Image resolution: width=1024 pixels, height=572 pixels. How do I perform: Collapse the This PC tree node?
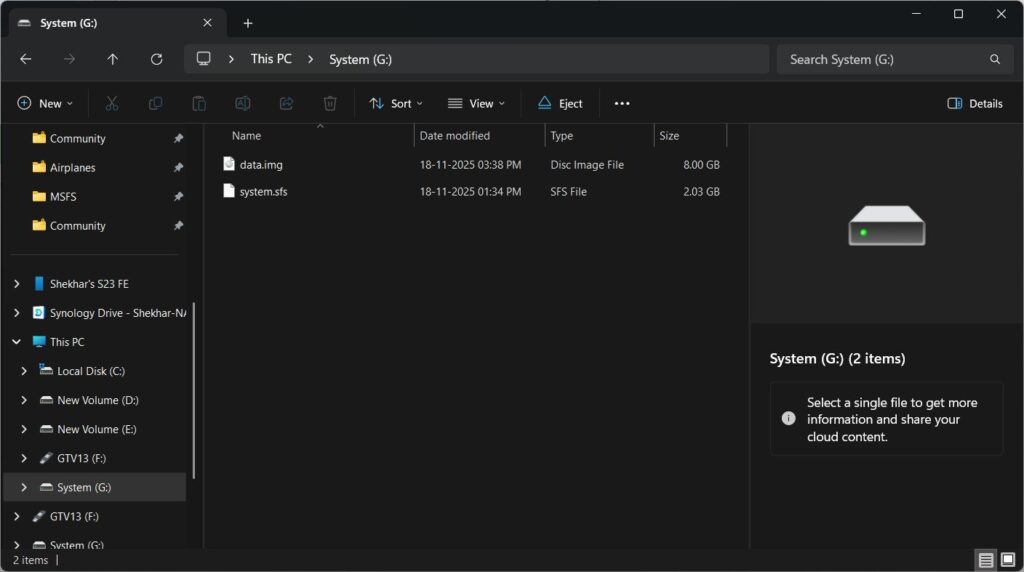(x=17, y=342)
